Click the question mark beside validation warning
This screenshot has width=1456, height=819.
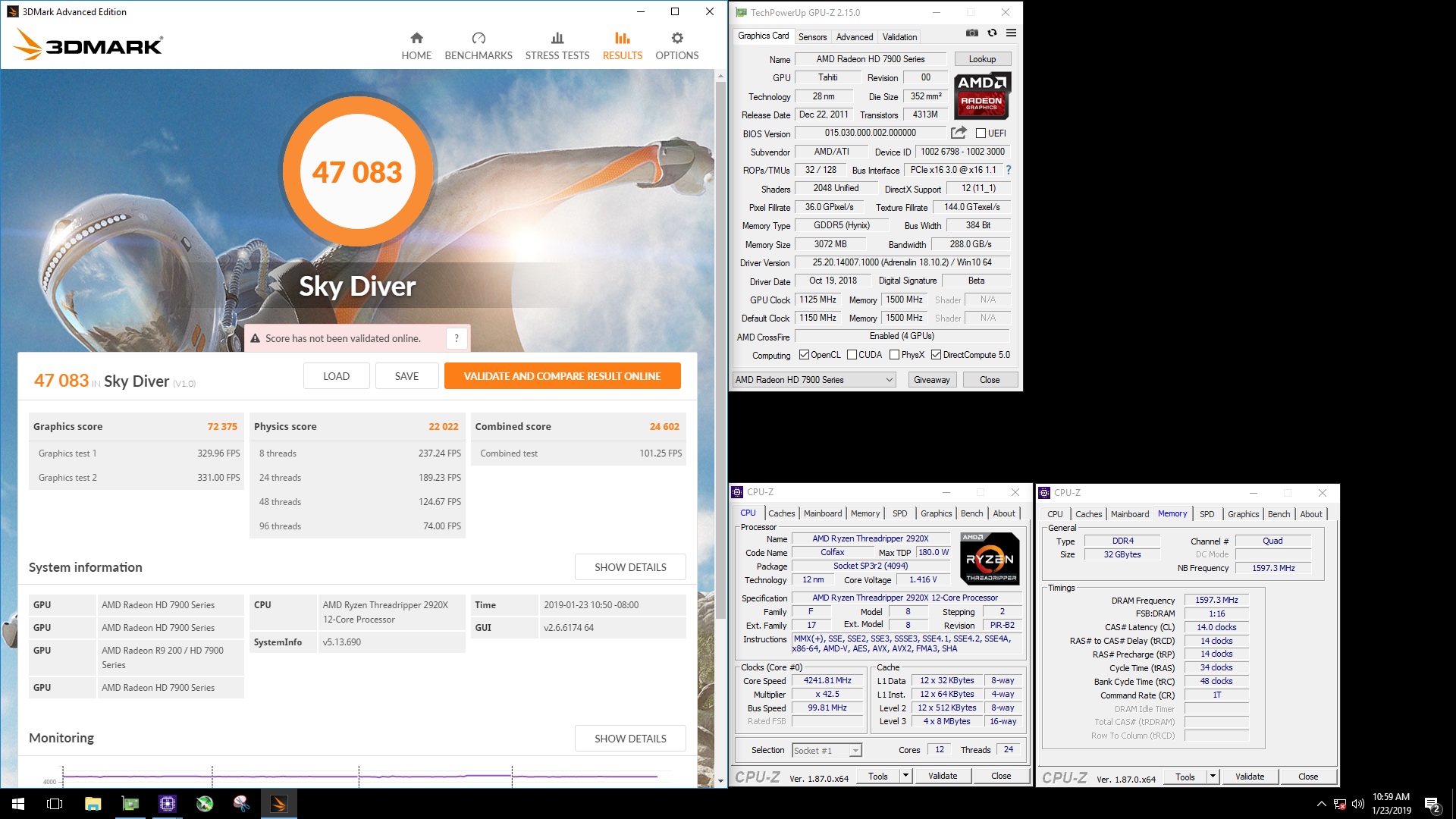point(457,338)
